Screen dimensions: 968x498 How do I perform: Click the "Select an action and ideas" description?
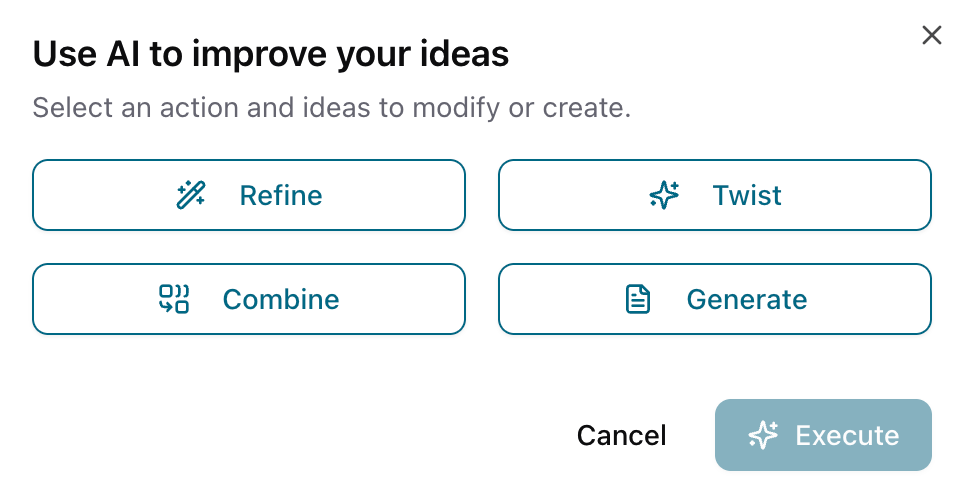coord(331,107)
